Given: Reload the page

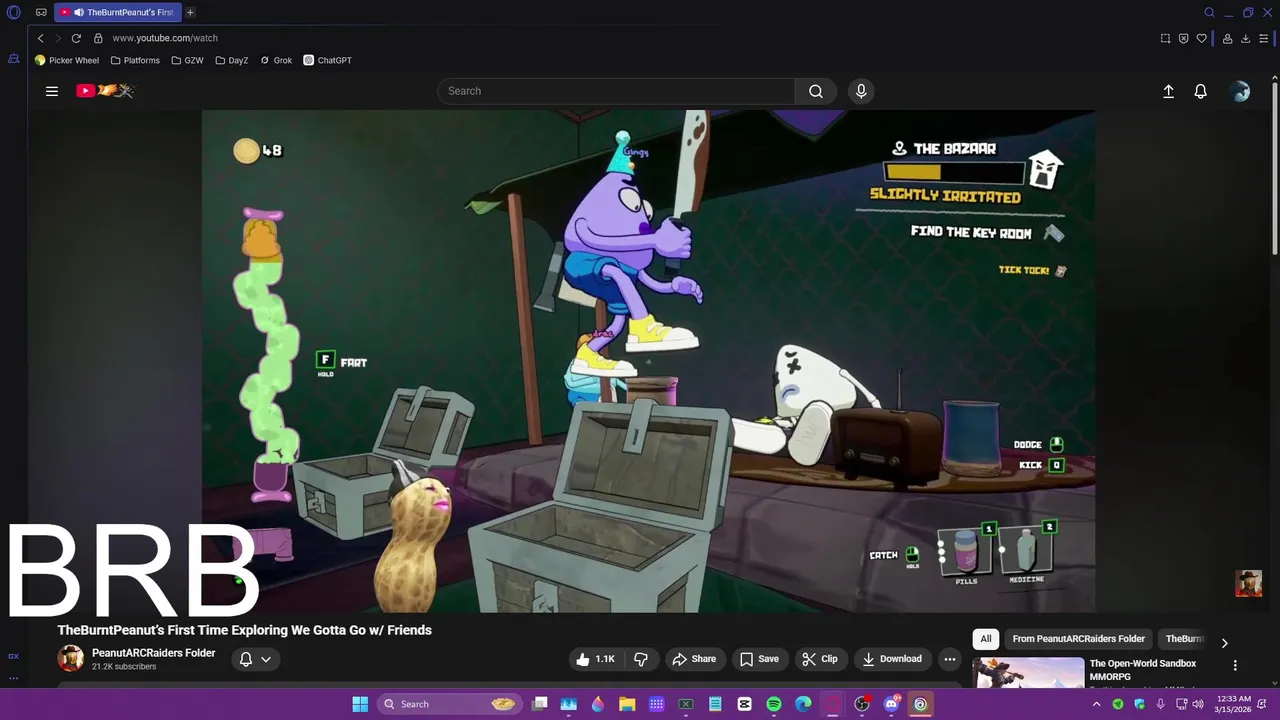Looking at the screenshot, I should click(x=76, y=38).
